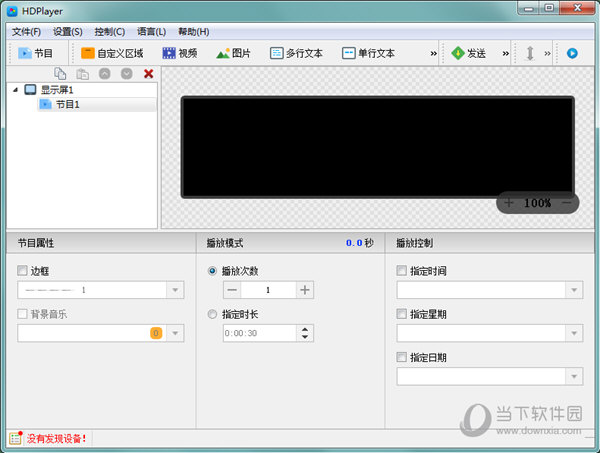Open the 指定时间 dropdown
Screen dimensions: 600x453
point(574,290)
